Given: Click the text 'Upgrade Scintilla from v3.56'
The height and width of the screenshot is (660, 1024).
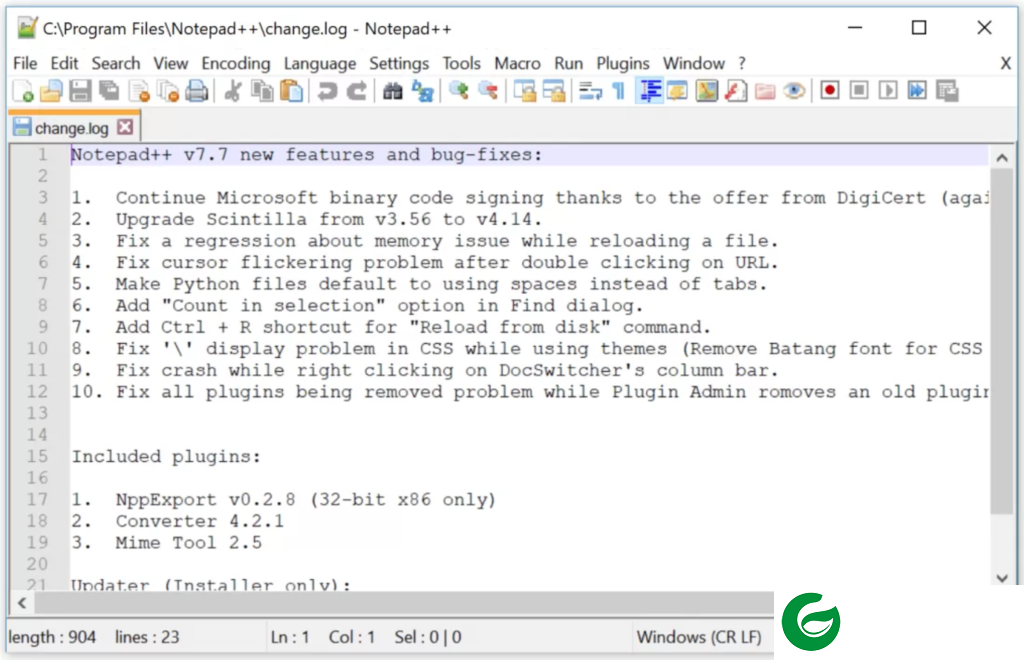Looking at the screenshot, I should (273, 219).
